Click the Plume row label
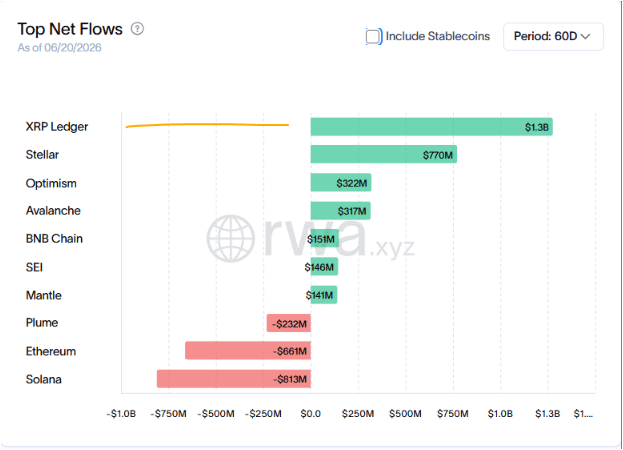 tap(42, 323)
